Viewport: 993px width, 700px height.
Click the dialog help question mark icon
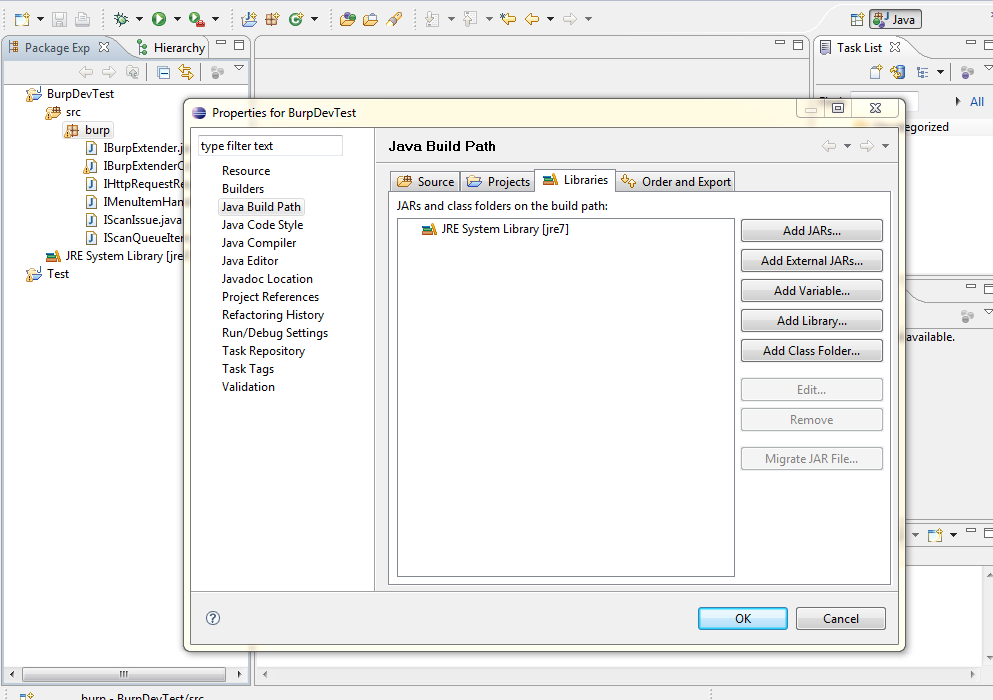coord(213,618)
